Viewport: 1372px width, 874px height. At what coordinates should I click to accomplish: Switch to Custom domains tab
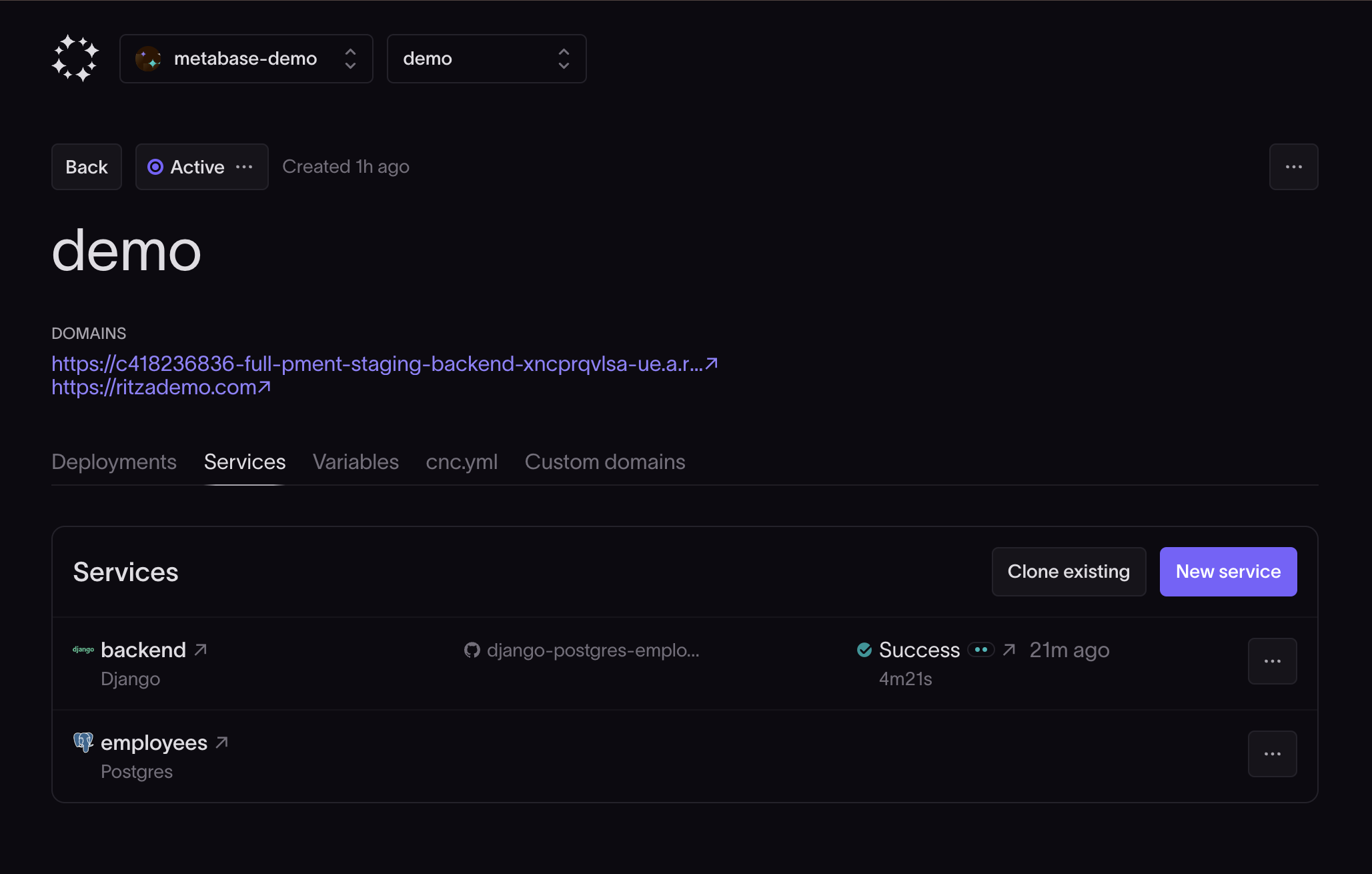(x=605, y=462)
